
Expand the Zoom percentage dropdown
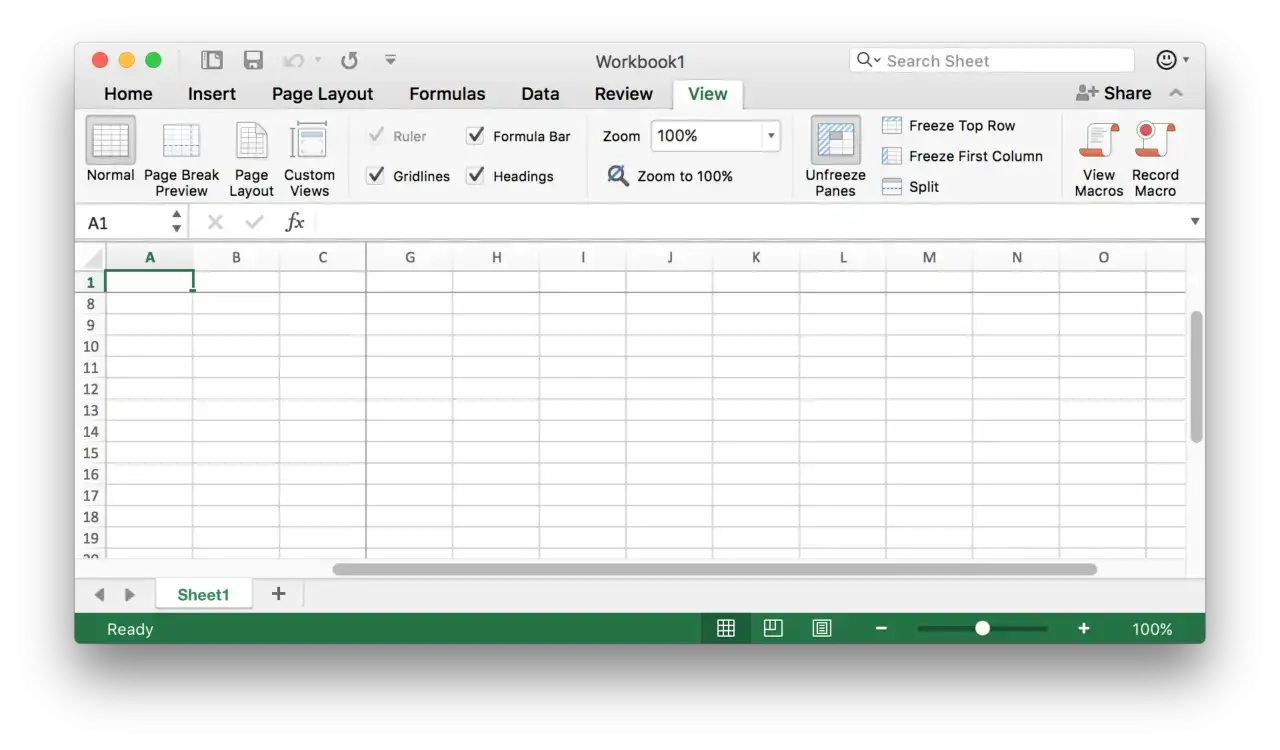point(771,136)
